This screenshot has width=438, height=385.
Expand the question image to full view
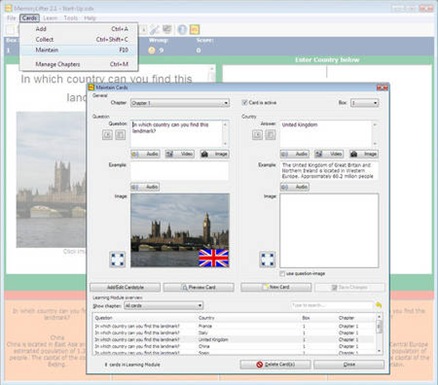pyautogui.click(x=117, y=259)
